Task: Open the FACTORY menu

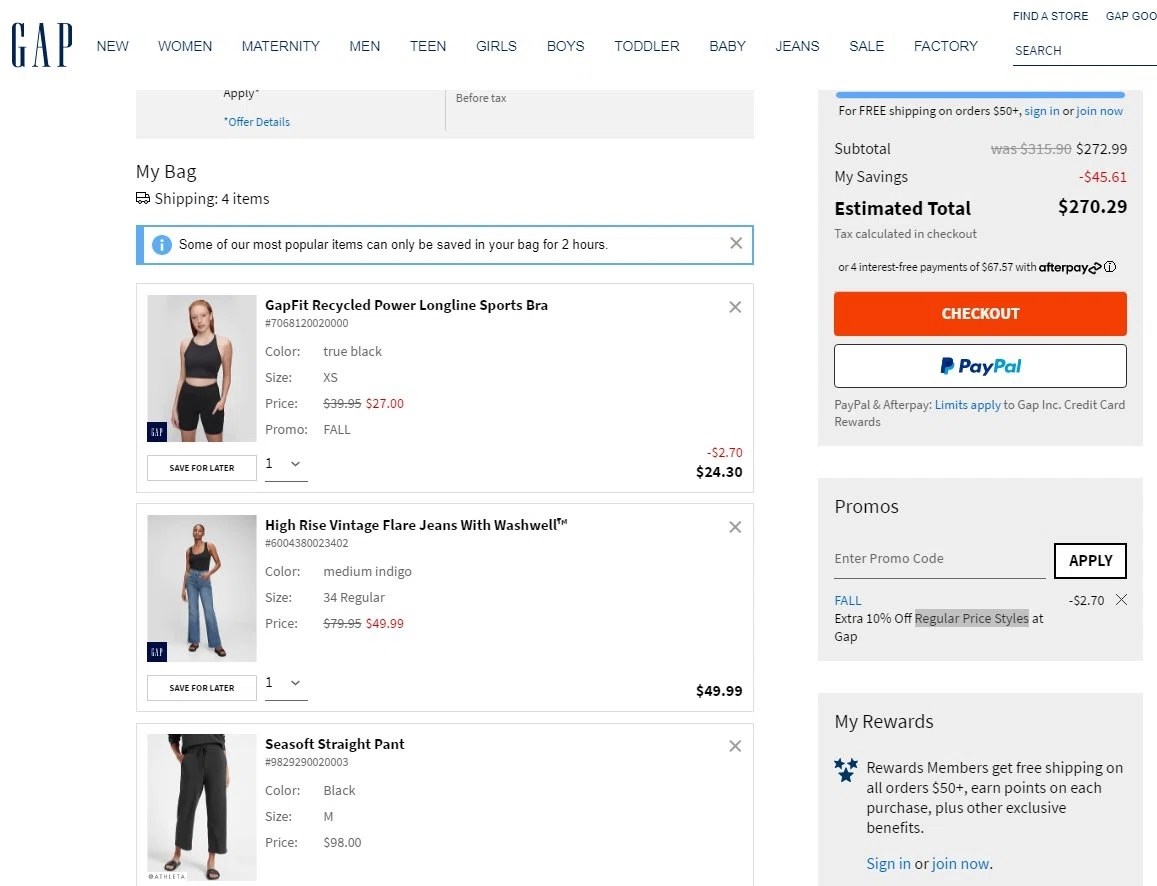Action: (945, 46)
